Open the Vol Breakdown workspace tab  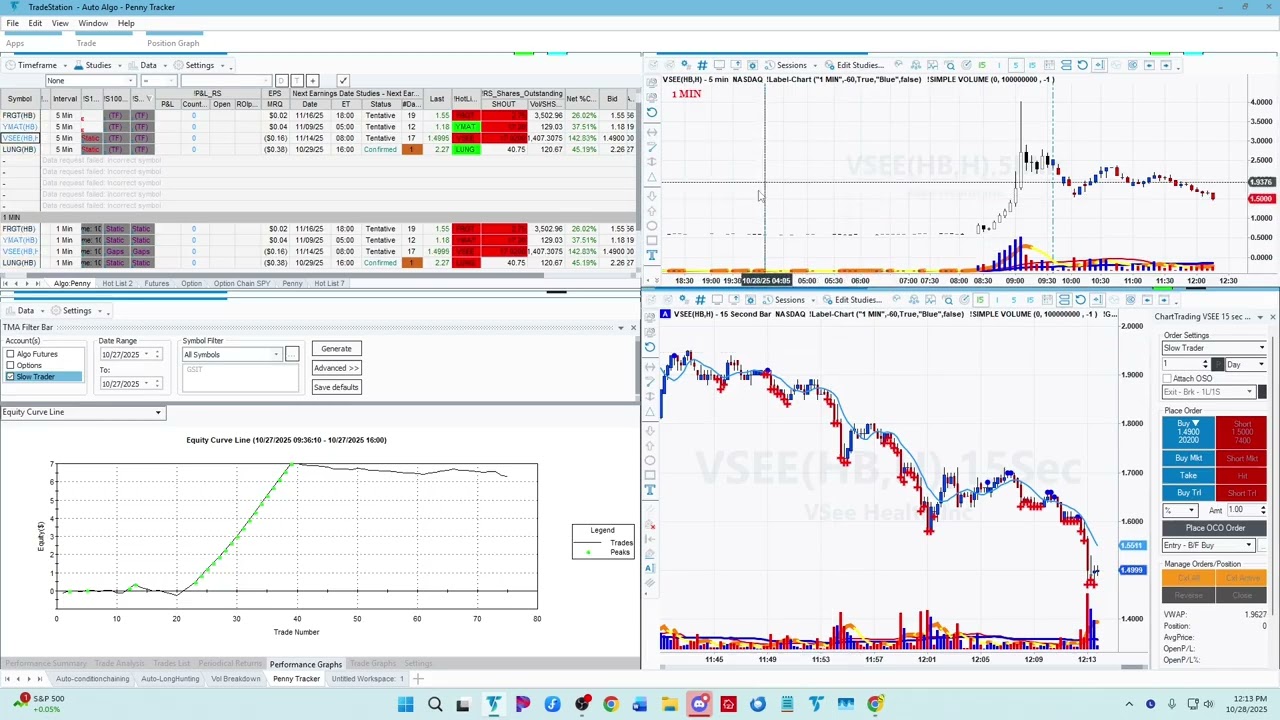pos(235,679)
